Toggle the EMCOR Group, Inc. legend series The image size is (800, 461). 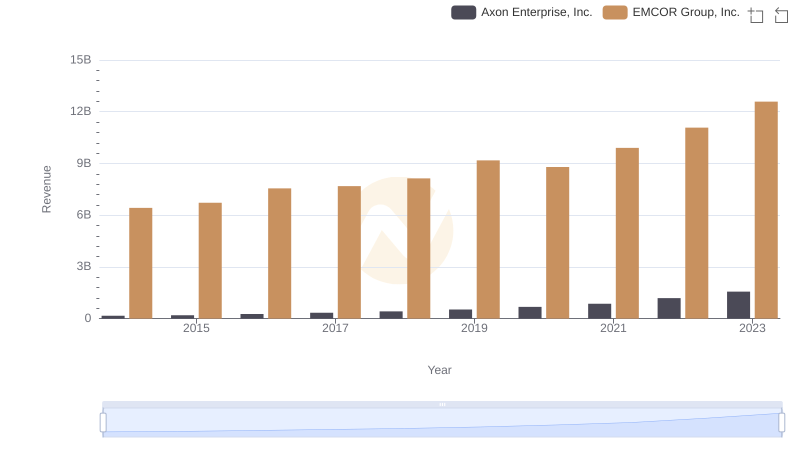point(671,12)
